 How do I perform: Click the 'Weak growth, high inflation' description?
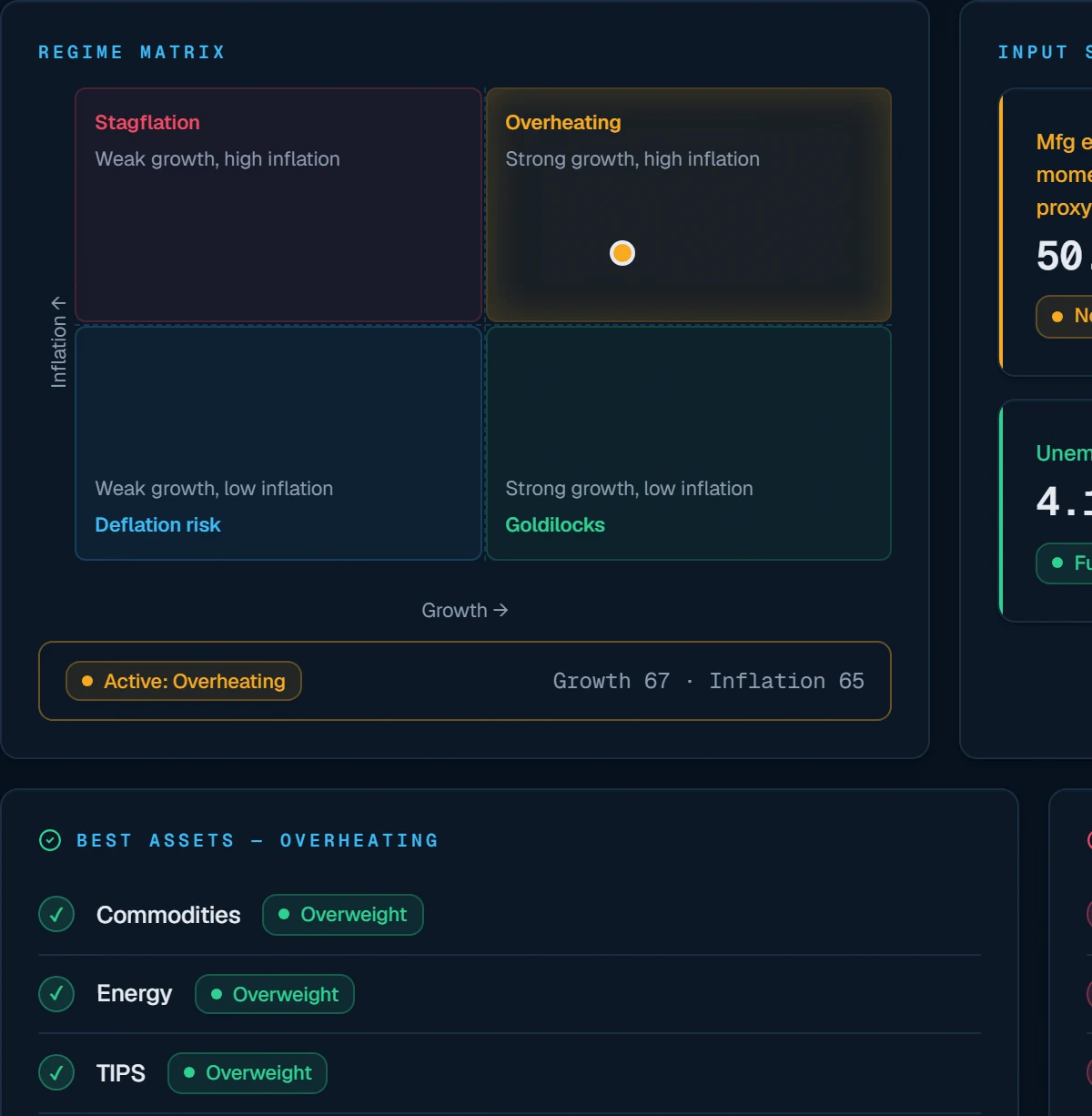[217, 159]
